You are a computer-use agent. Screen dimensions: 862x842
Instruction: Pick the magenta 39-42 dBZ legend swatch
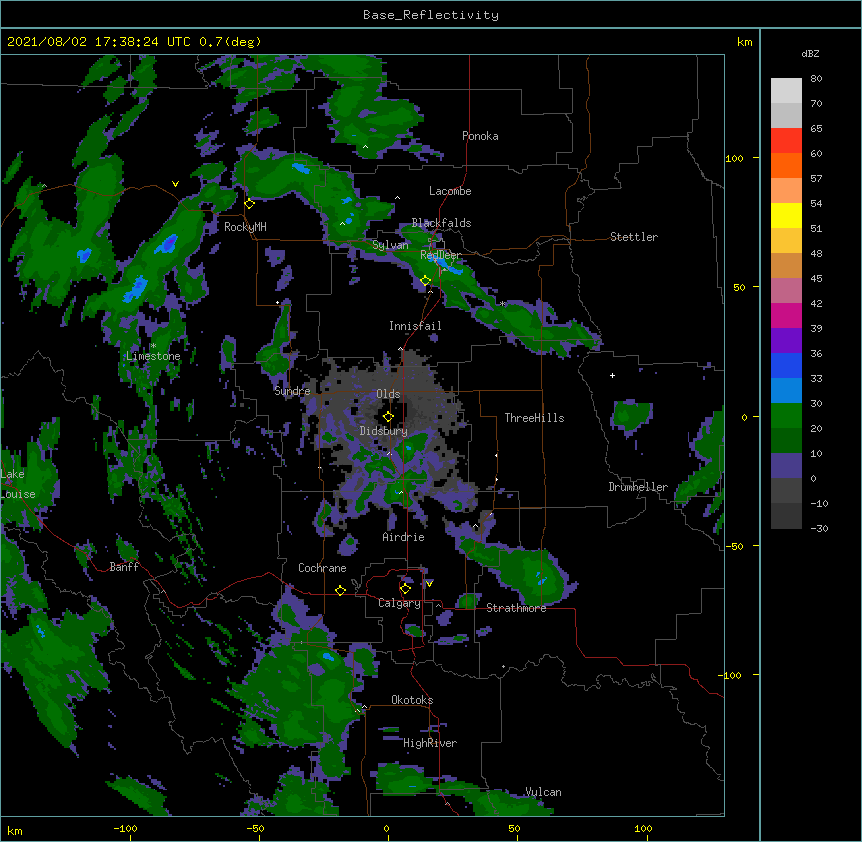click(786, 315)
